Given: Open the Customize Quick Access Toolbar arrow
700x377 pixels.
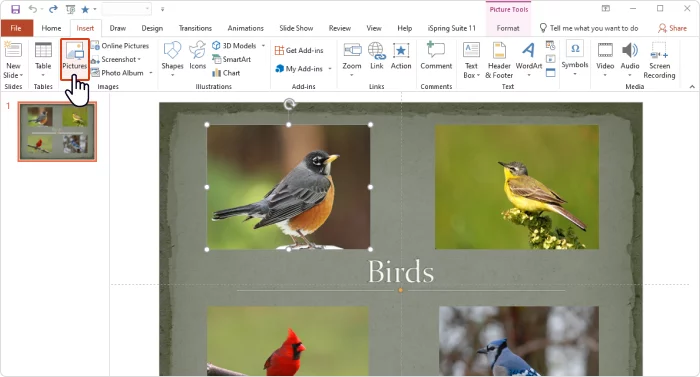Looking at the screenshot, I should 162,9.
